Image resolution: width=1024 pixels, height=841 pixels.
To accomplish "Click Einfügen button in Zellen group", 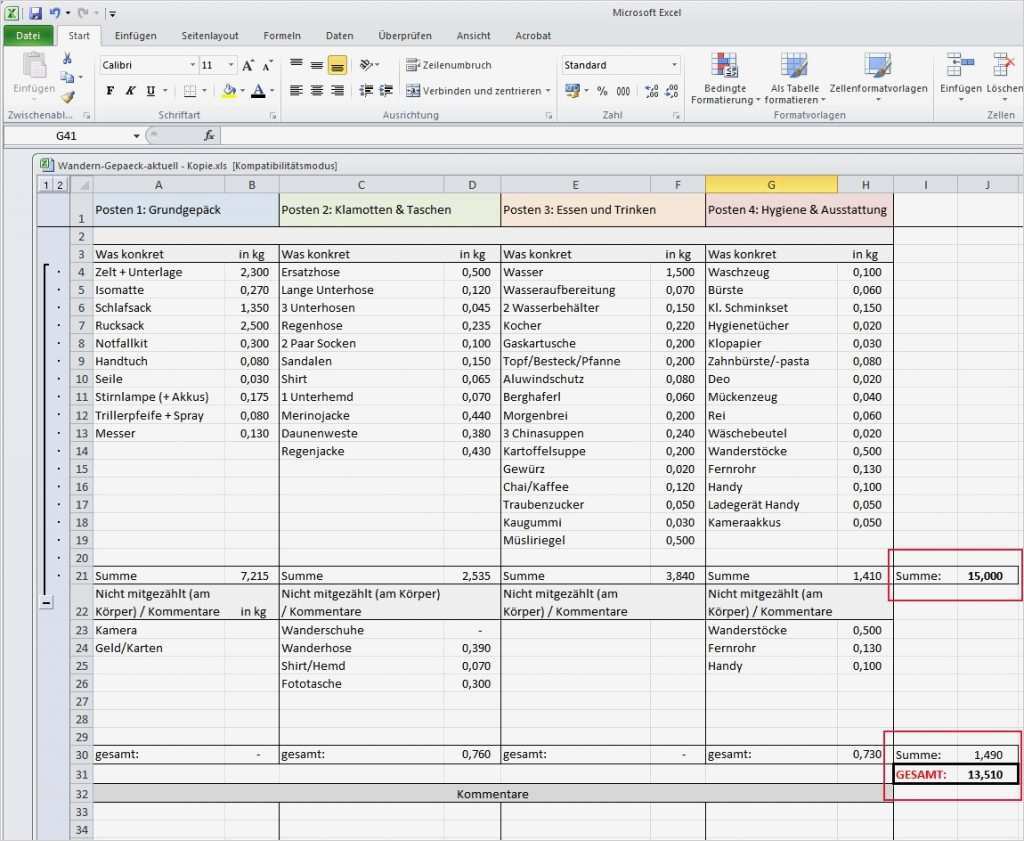I will (x=961, y=78).
